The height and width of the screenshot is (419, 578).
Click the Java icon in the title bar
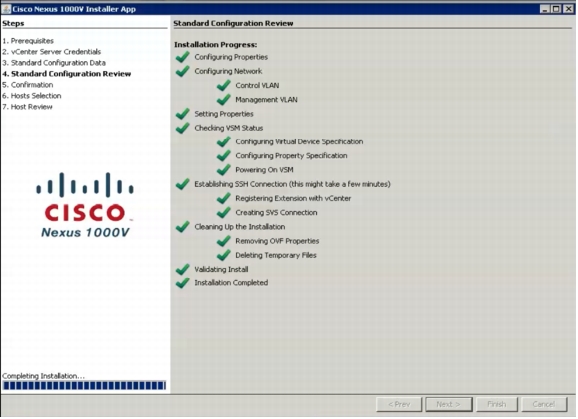click(x=6, y=9)
